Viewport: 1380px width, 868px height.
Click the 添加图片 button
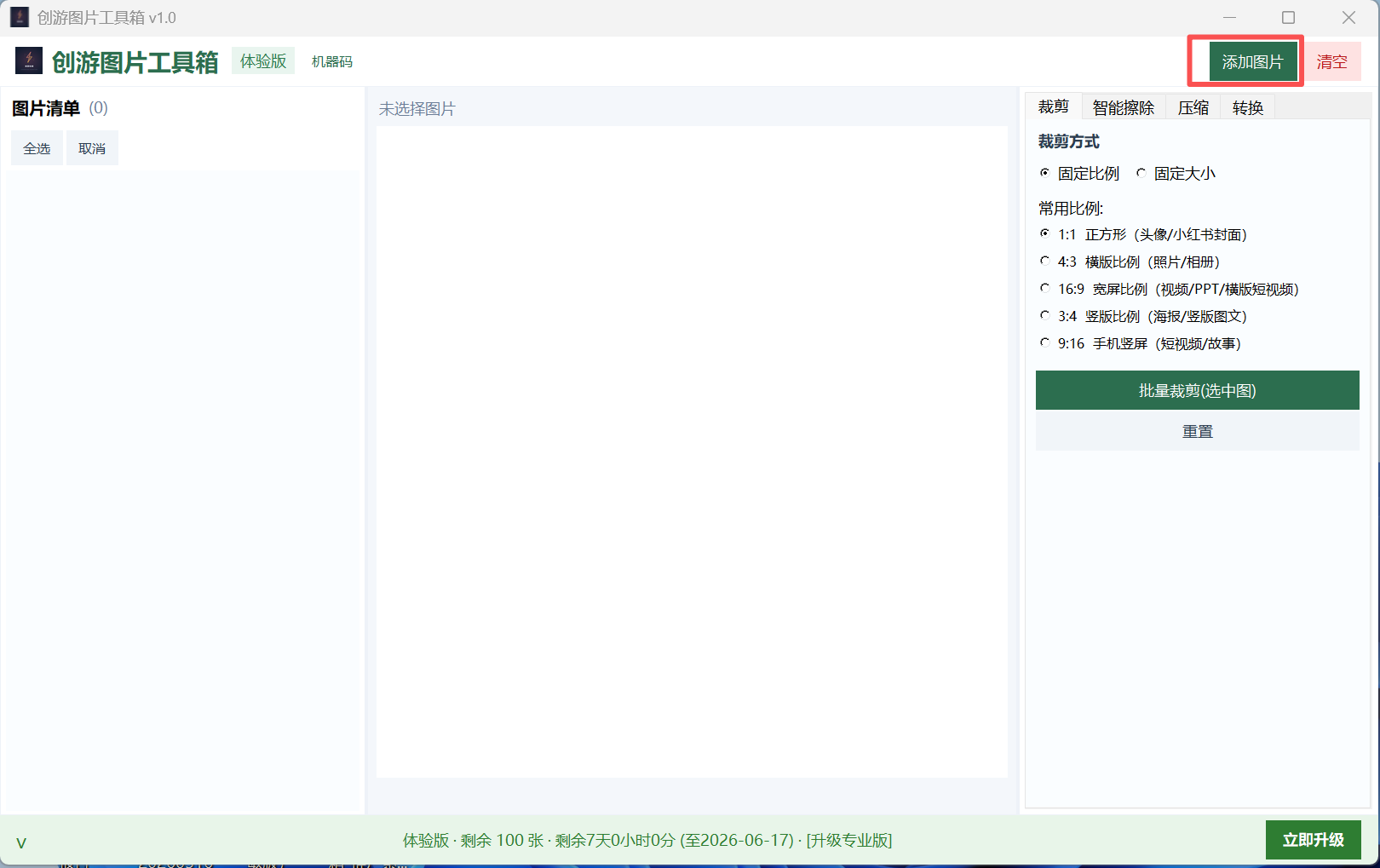pos(1252,61)
